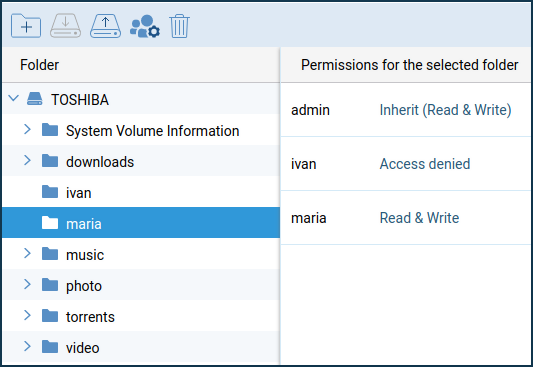Click the eject drive upload icon
This screenshot has width=533, height=367.
point(105,25)
